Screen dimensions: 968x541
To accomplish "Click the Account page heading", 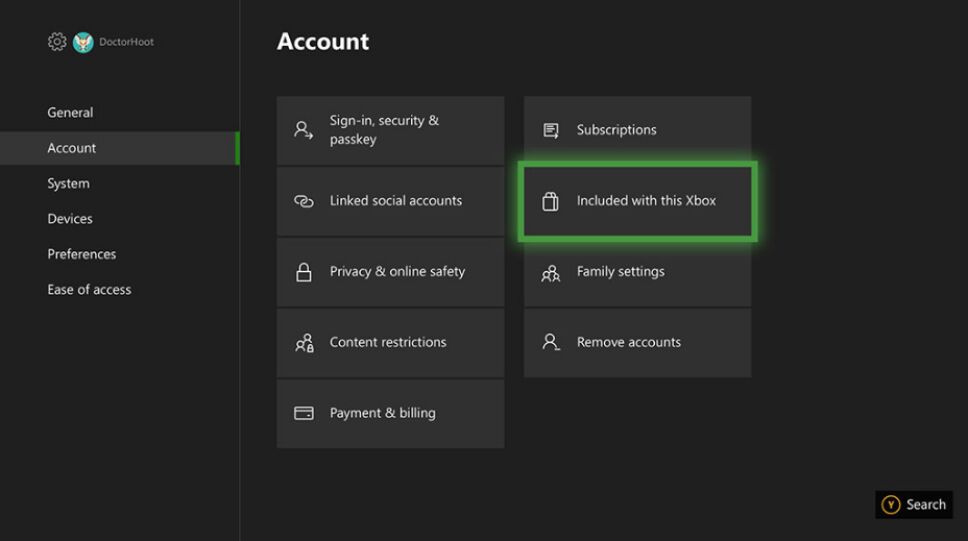I will click(x=323, y=42).
